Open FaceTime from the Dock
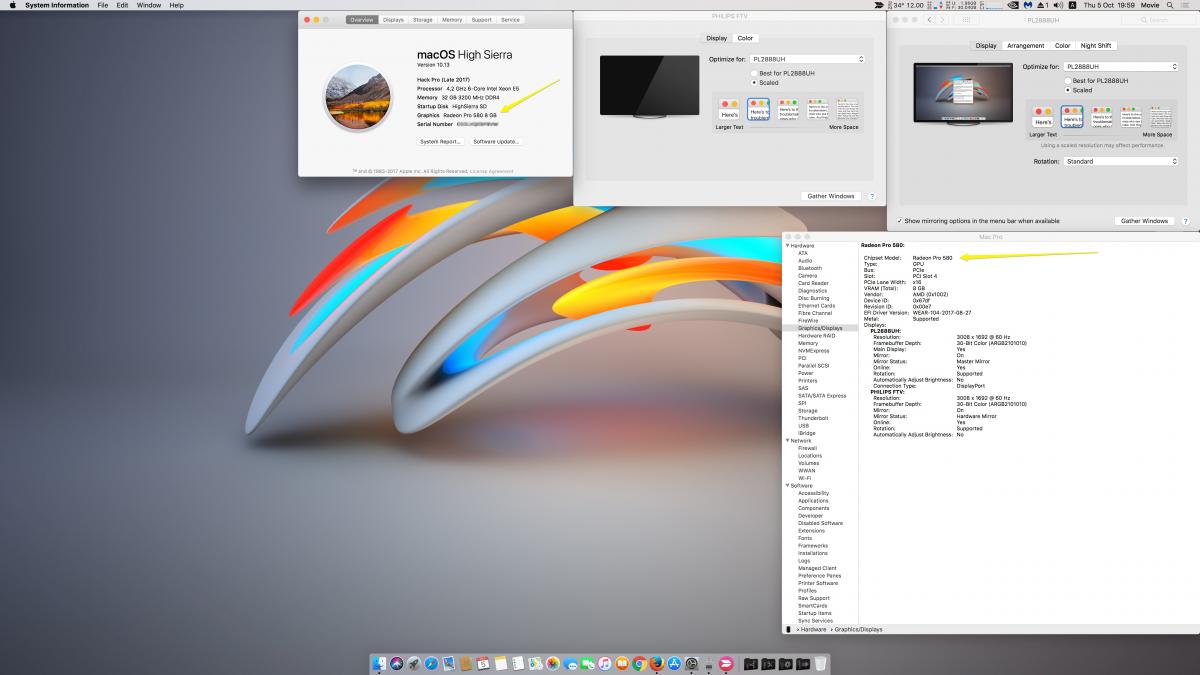 coord(587,663)
